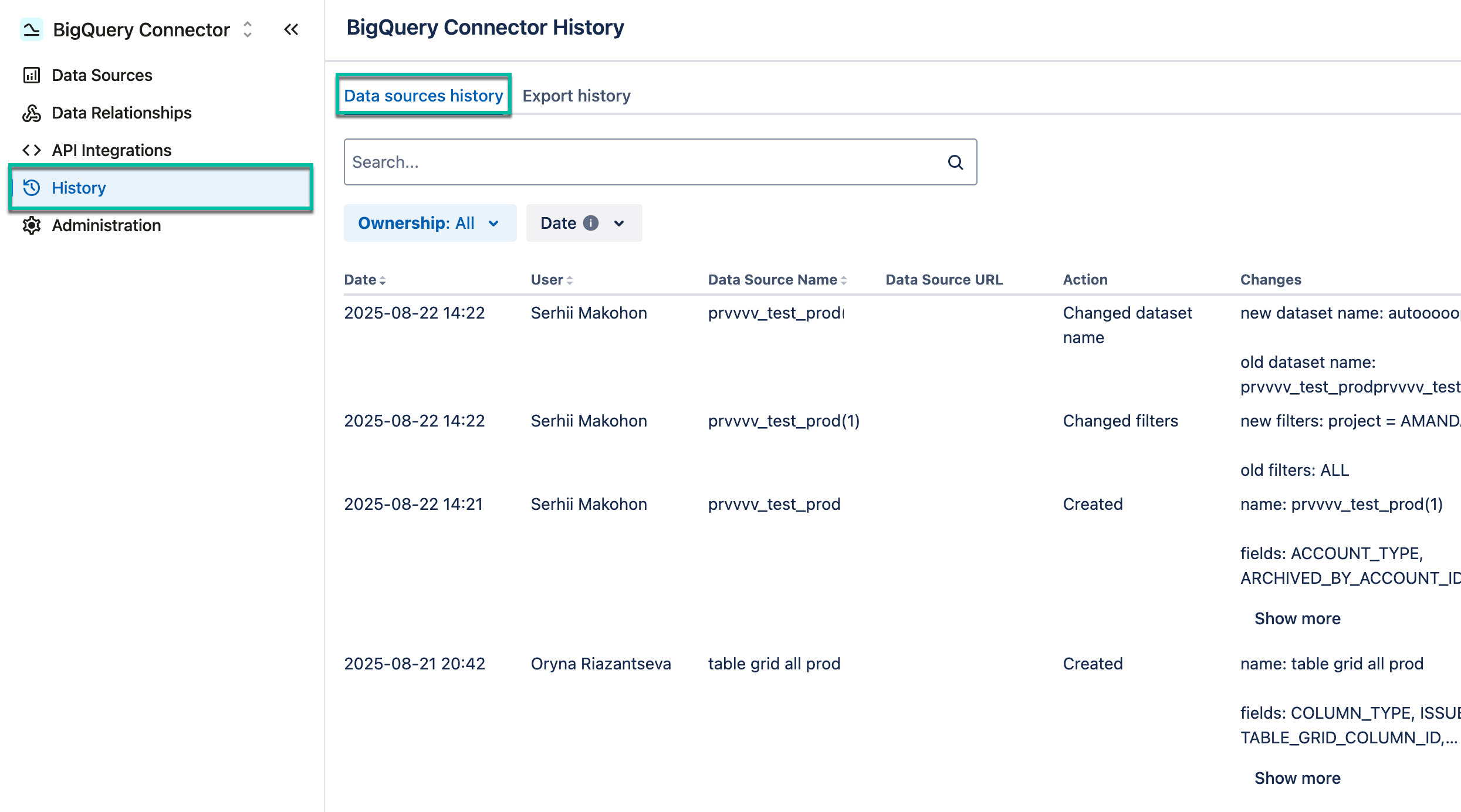Open the BigQuery Connector app switcher

[x=247, y=29]
